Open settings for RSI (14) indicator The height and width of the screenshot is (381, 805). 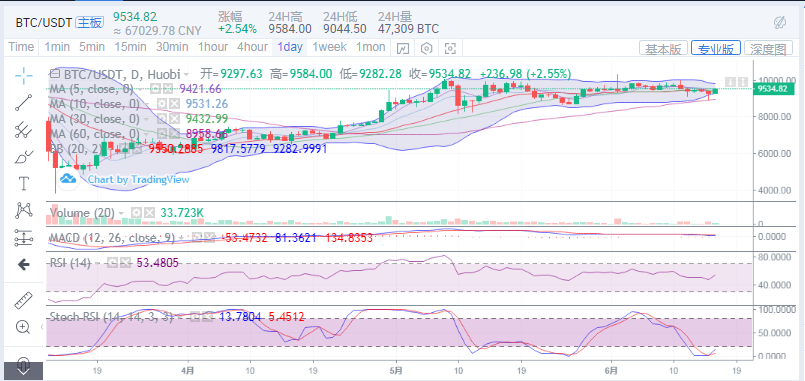tap(112, 263)
